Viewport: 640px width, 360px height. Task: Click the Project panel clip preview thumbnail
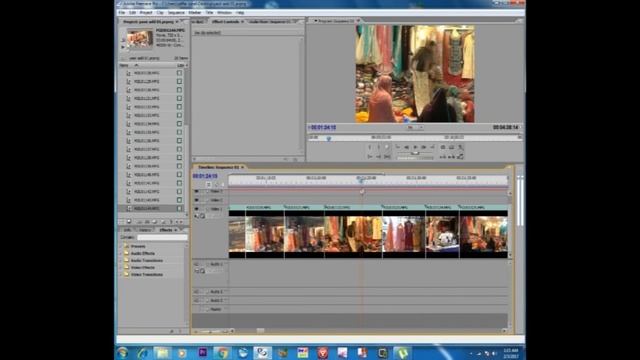140,39
